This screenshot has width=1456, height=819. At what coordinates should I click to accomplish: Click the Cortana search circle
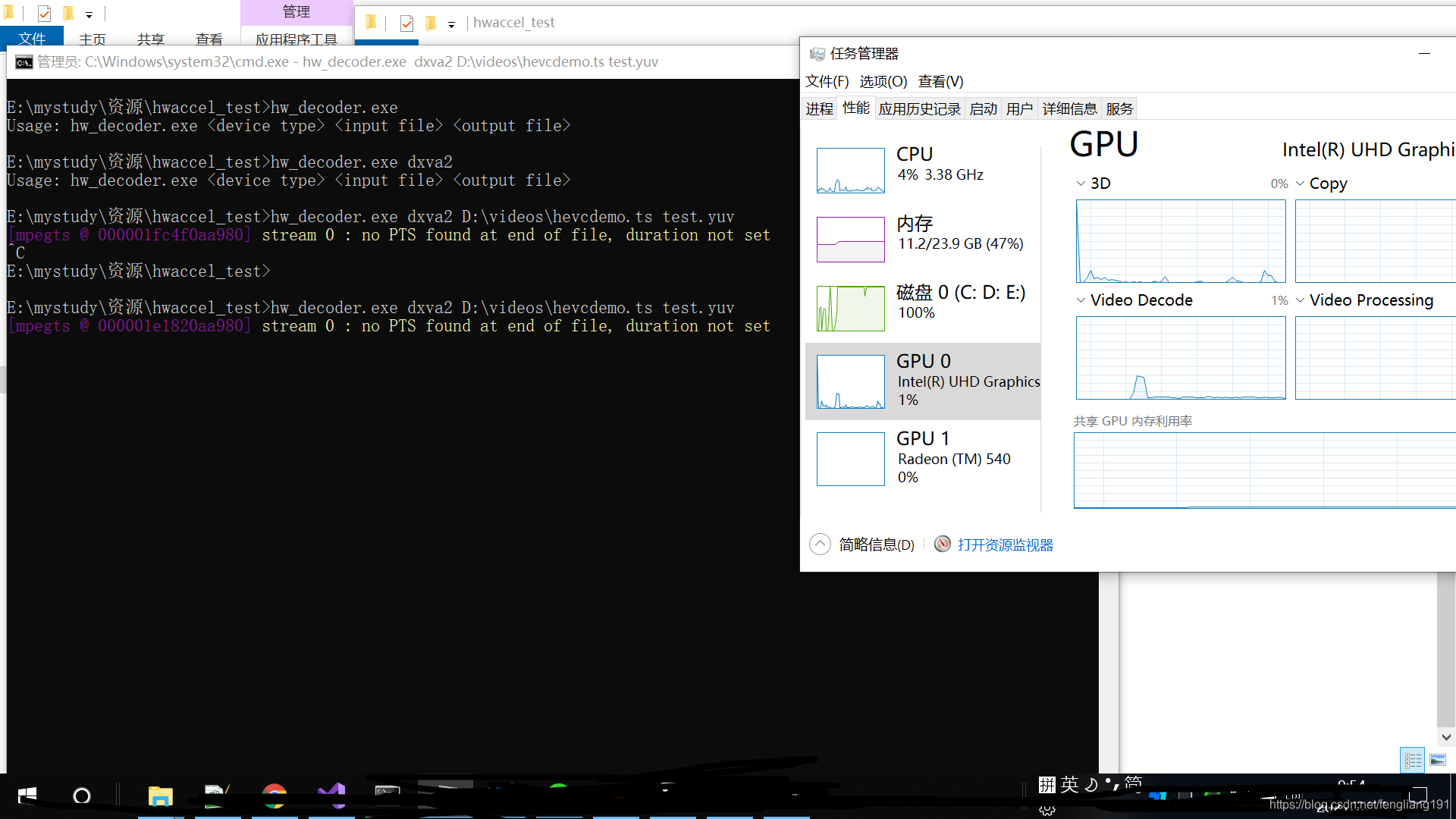pos(81,795)
